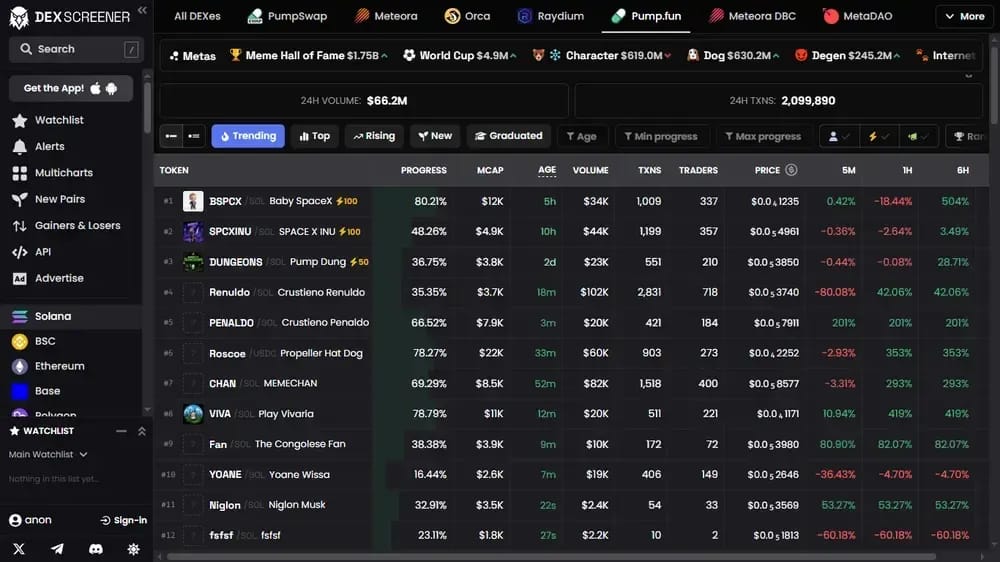Toggle the megaphone ads filter checkbox

[918, 136]
